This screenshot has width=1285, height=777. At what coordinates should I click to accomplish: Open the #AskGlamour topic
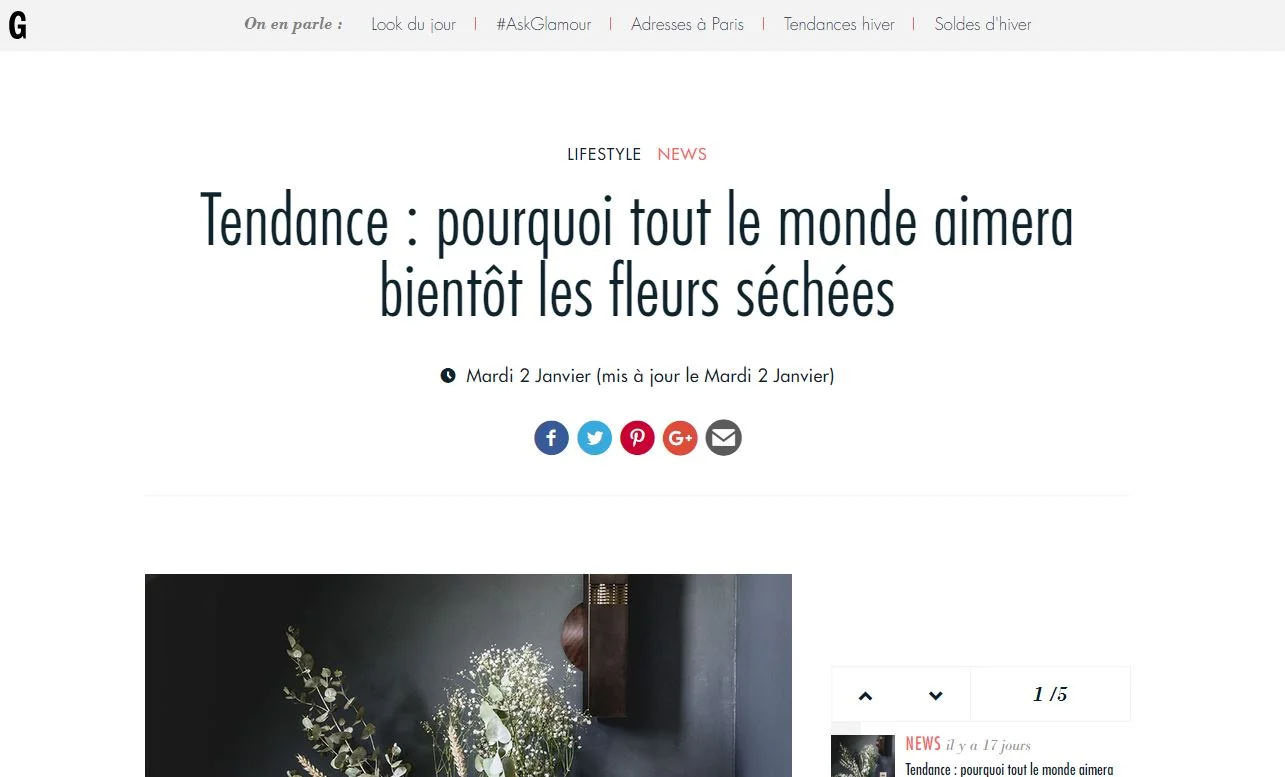point(543,24)
